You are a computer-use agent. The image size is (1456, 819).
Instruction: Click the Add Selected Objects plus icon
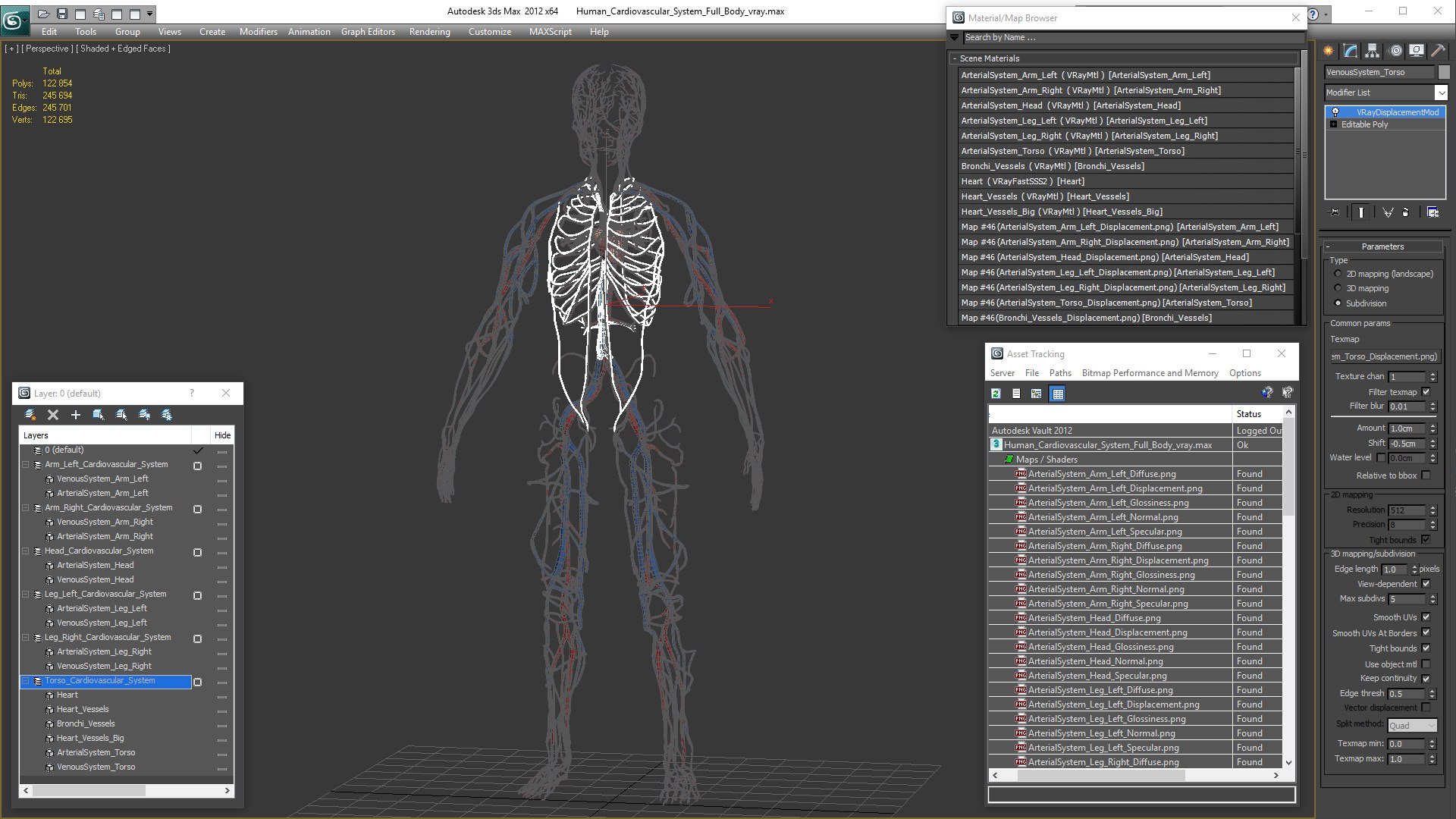pos(76,415)
